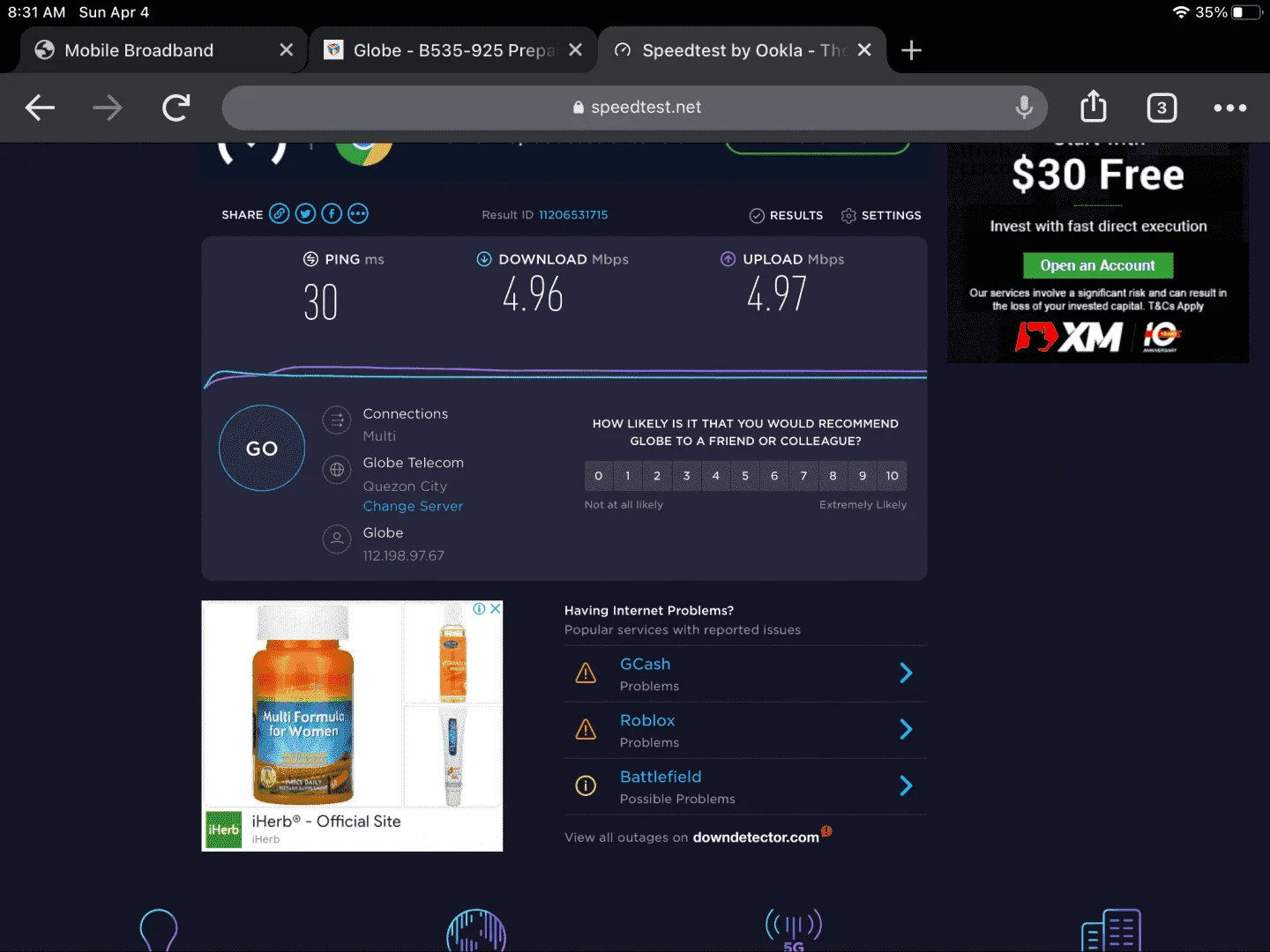Rate recommendation score 0
The image size is (1270, 952).
coord(599,476)
